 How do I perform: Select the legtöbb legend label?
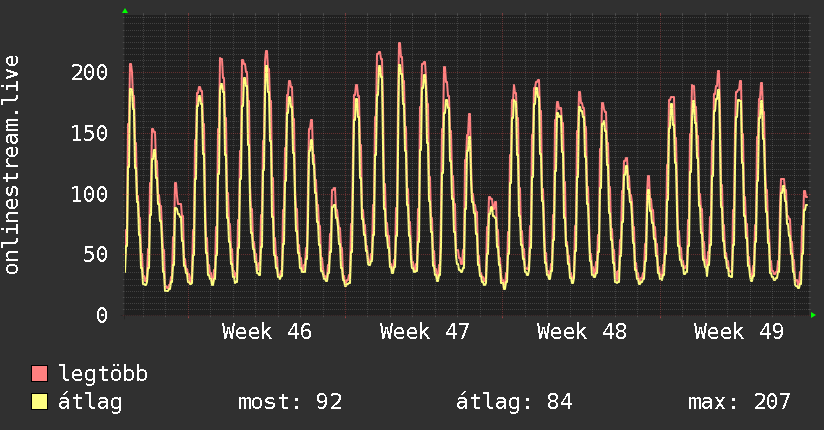(x=103, y=374)
